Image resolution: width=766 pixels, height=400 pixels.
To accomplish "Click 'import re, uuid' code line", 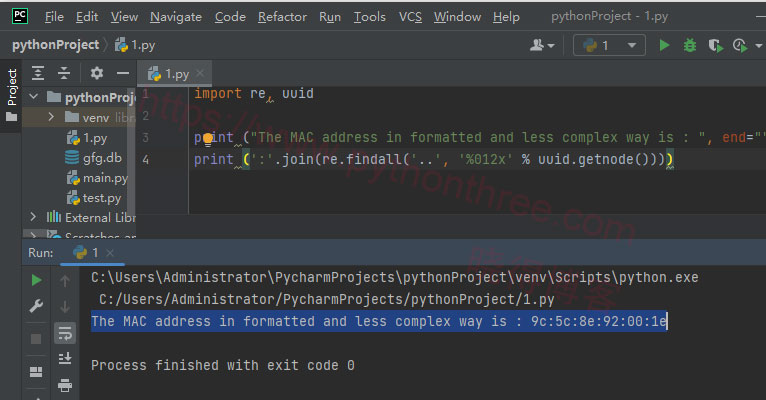I will (x=254, y=93).
